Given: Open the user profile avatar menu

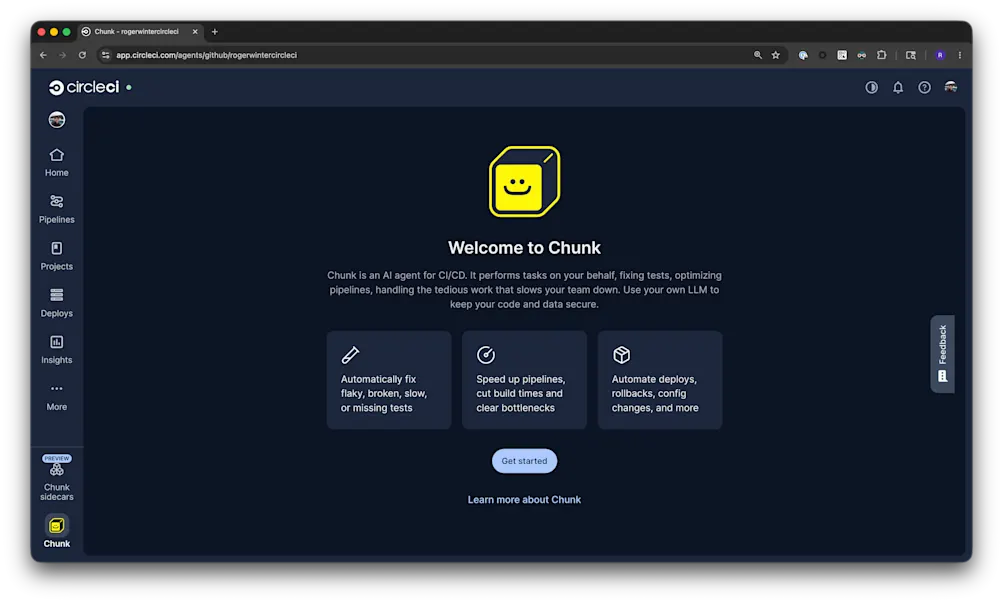Looking at the screenshot, I should (951, 88).
